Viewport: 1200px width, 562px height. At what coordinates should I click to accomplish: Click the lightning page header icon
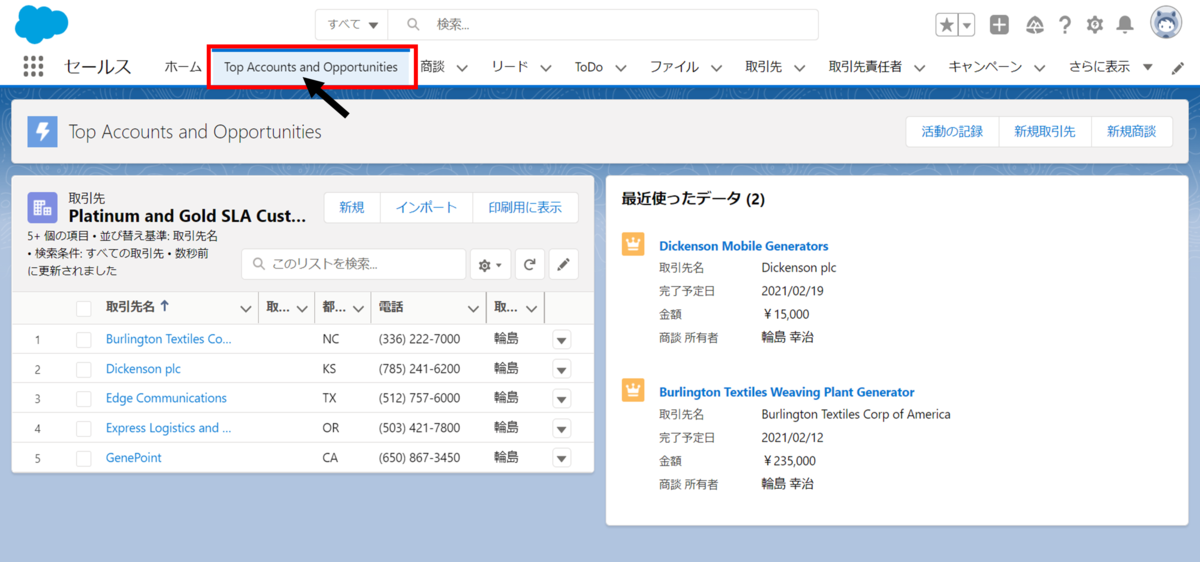coord(42,132)
